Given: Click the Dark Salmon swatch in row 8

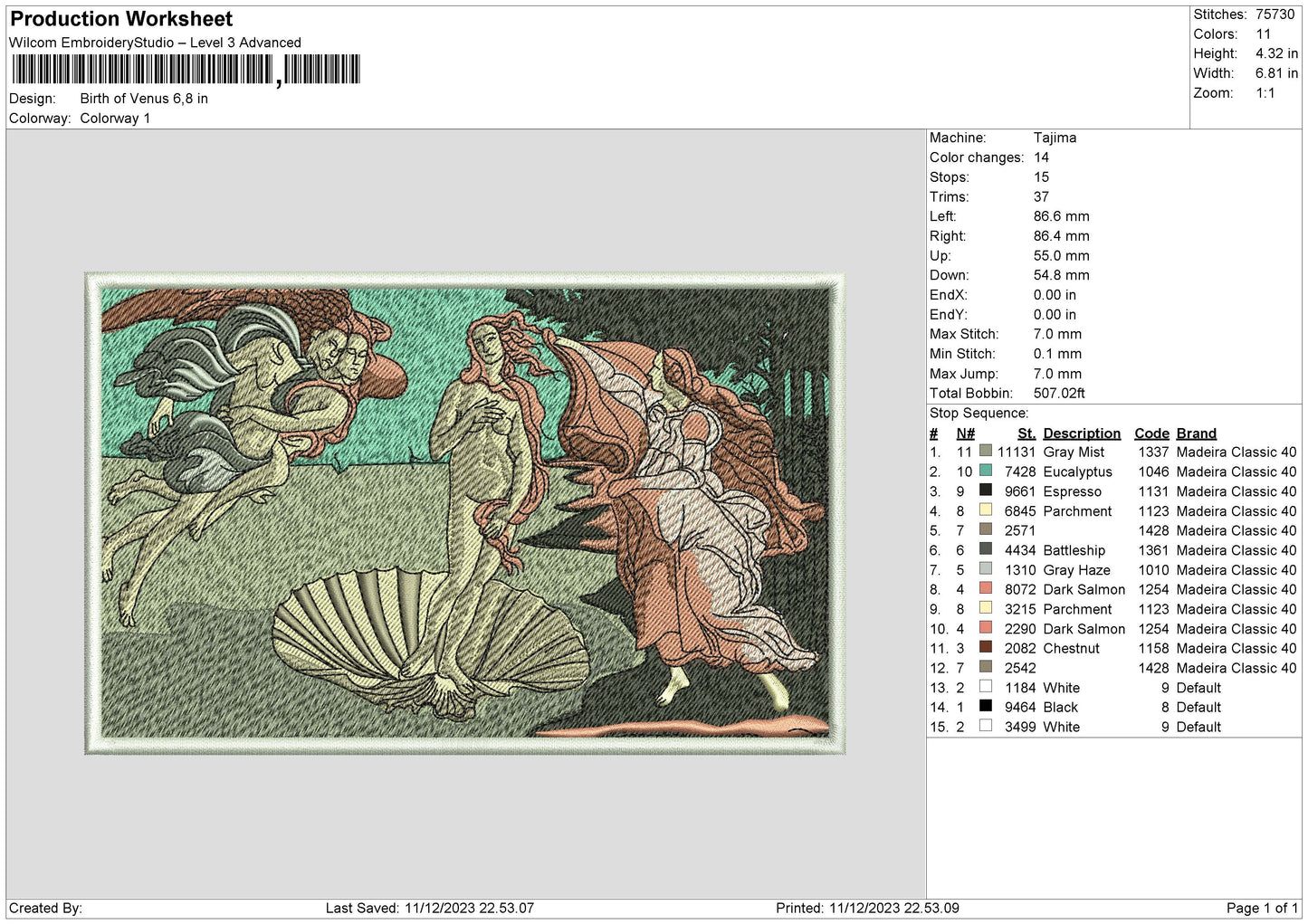Looking at the screenshot, I should [x=986, y=589].
